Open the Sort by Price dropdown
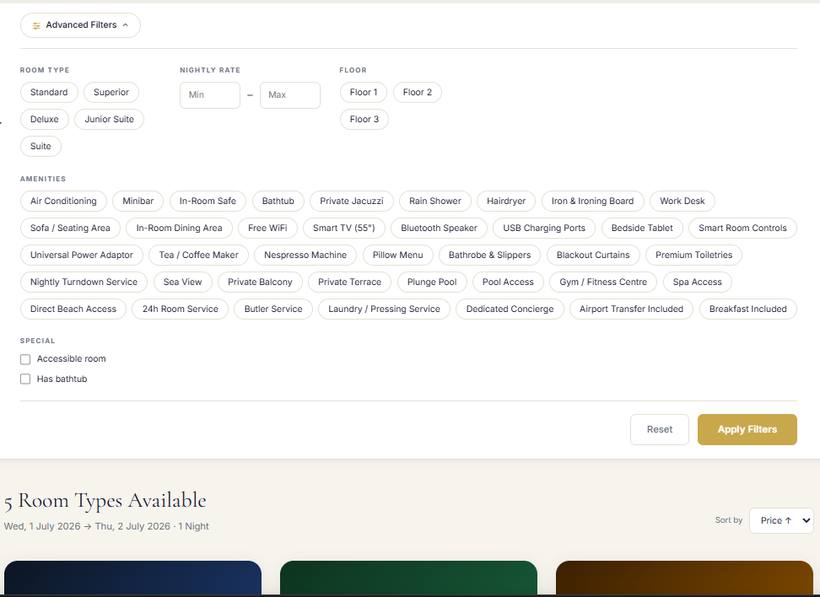Viewport: 820px width, 597px height. (781, 521)
